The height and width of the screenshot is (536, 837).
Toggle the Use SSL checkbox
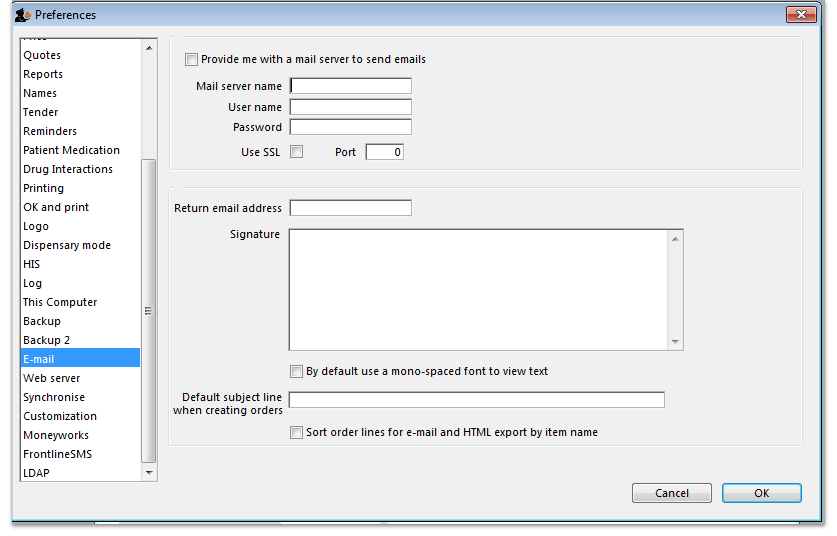tap(296, 152)
